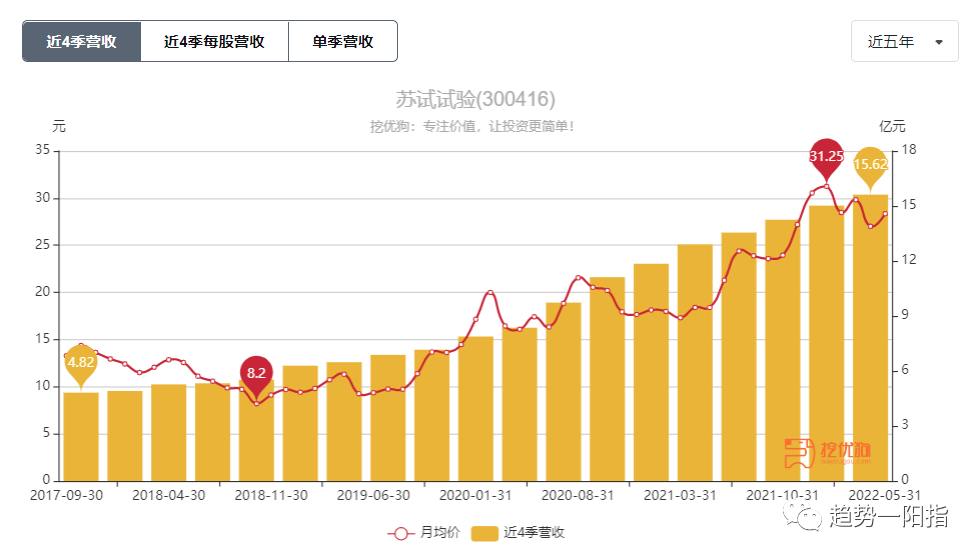Switch to 近4季每股营收 tab
The image size is (980, 559).
[x=214, y=41]
